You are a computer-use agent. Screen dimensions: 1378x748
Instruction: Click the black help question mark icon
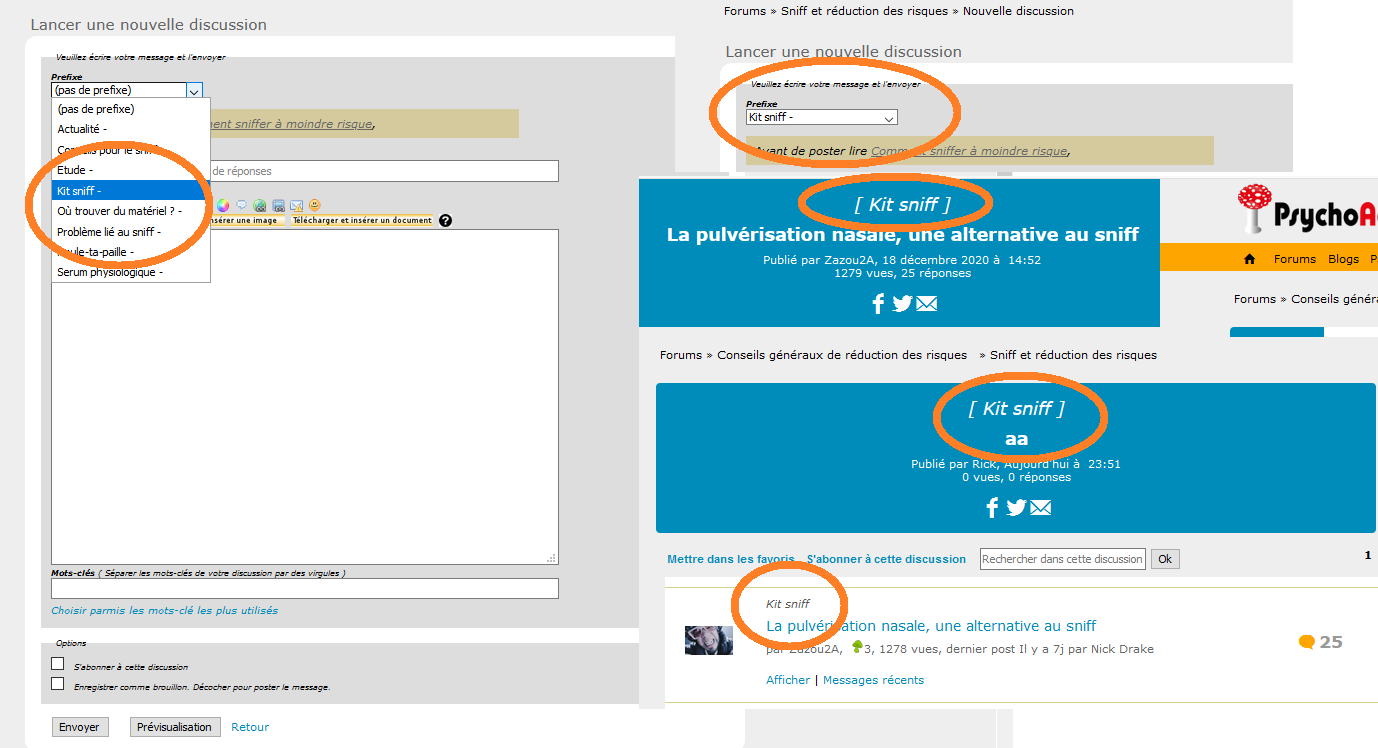coord(445,220)
